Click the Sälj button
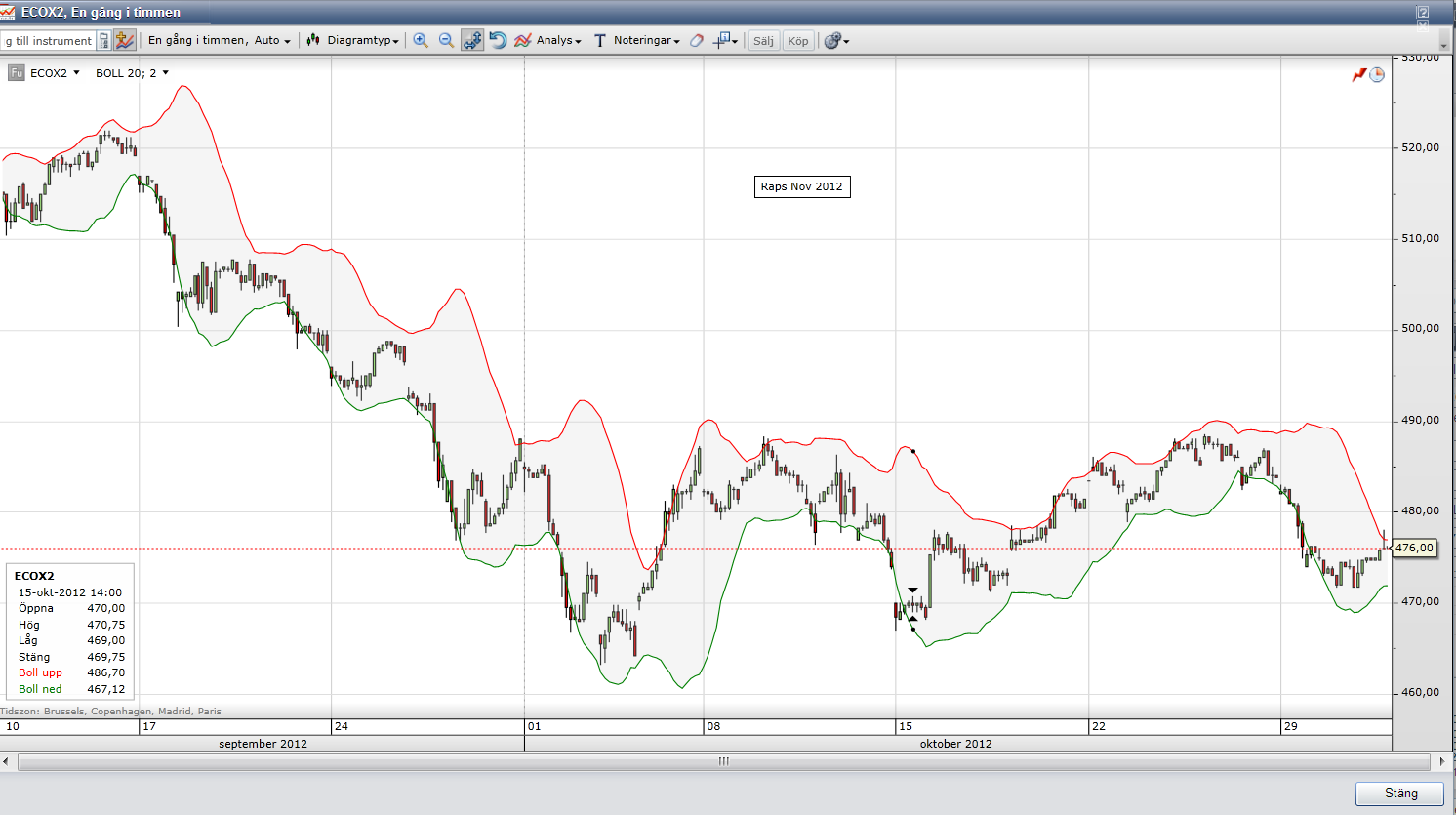This screenshot has height=815, width=1456. [763, 41]
